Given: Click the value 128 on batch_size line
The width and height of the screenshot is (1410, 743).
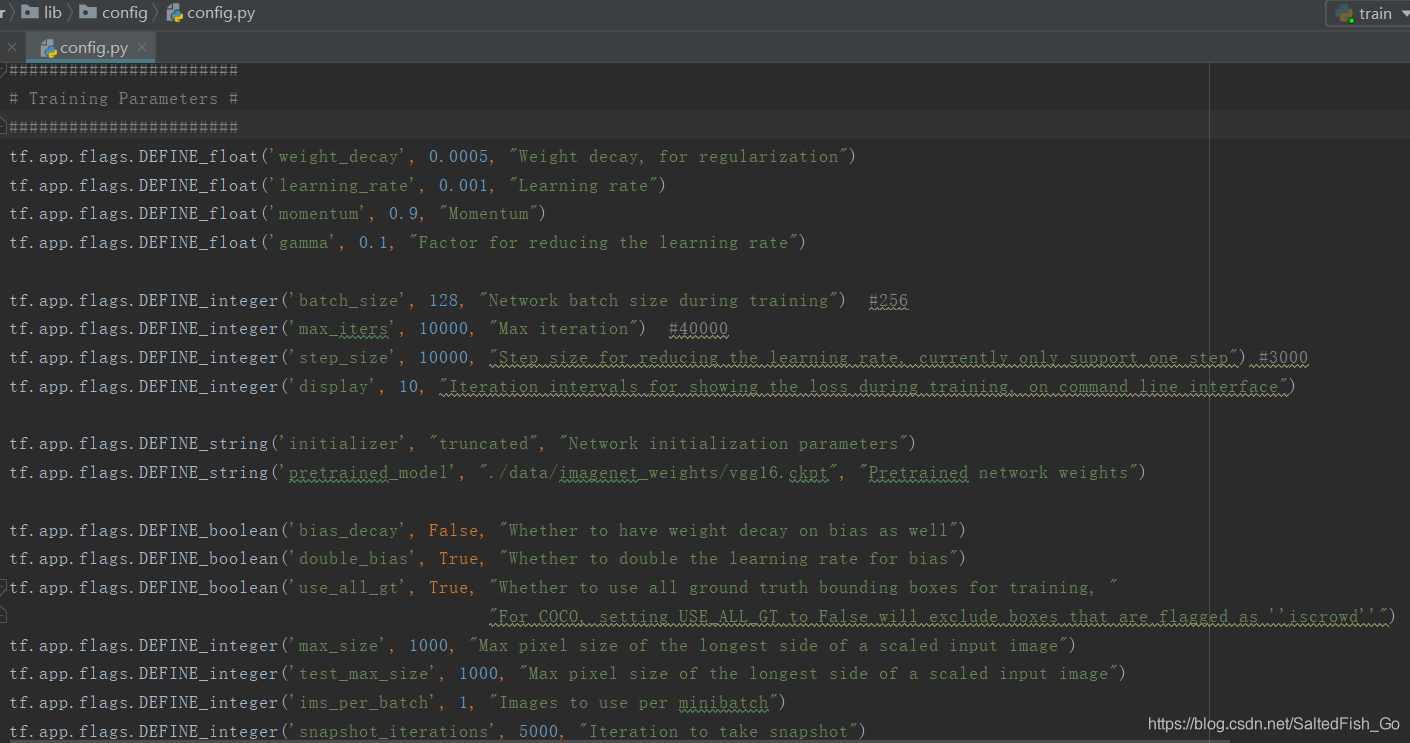Looking at the screenshot, I should 444,300.
